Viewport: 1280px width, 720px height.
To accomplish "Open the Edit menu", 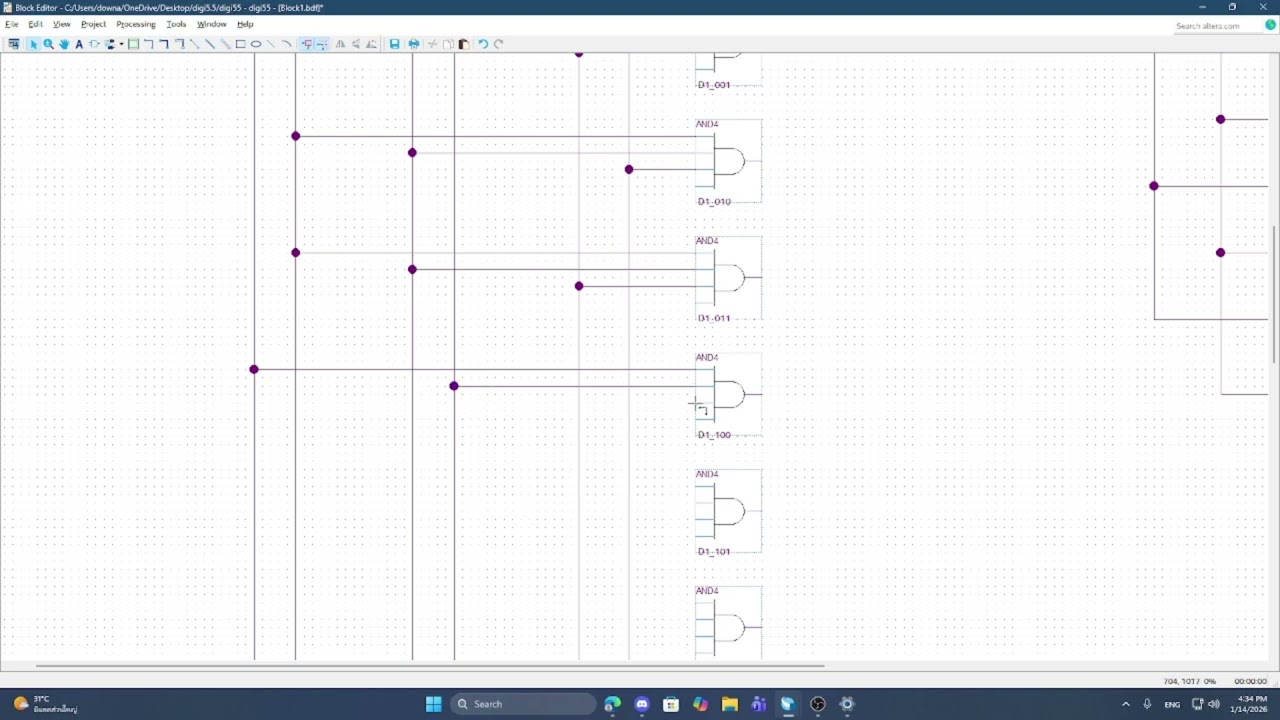I will (x=35, y=24).
